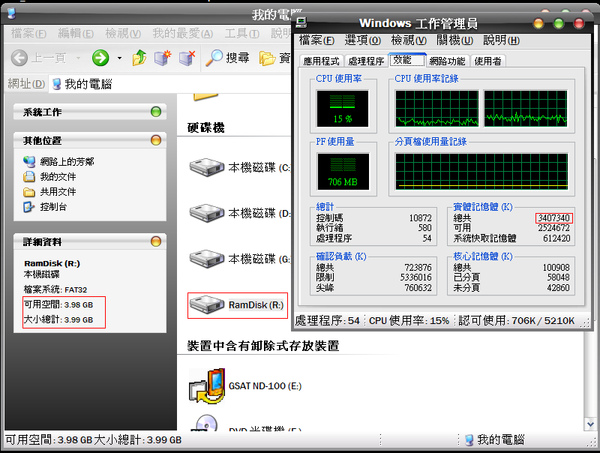600x453 pixels.
Task: Select the 本機磁碟 (C:) drive icon
Action: (x=207, y=167)
